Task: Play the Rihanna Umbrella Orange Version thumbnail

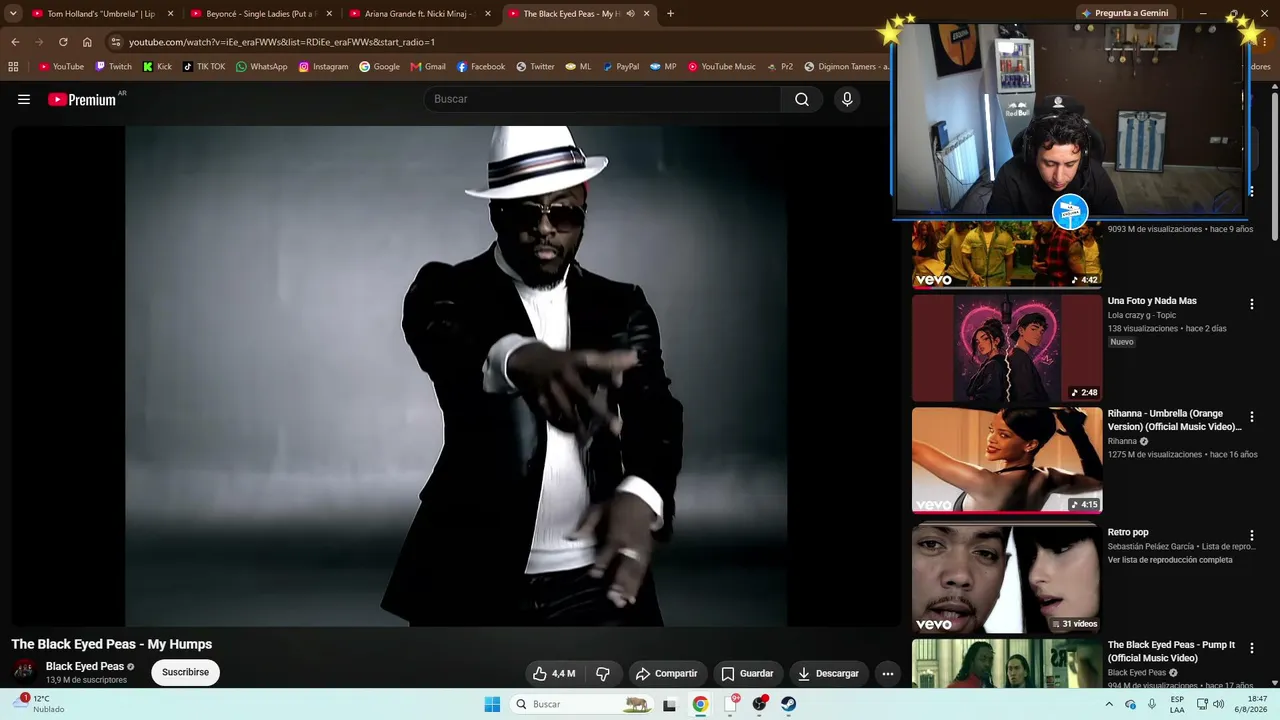Action: click(1007, 460)
